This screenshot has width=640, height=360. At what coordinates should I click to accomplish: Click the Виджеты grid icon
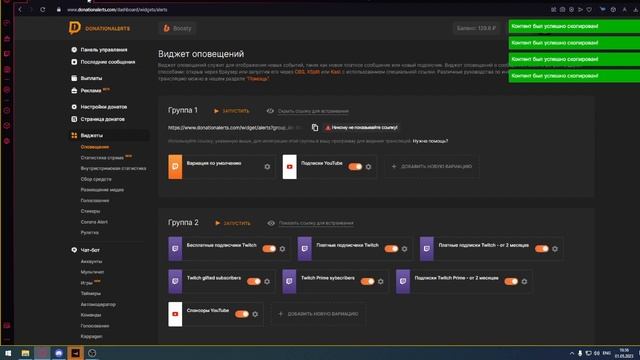point(74,136)
